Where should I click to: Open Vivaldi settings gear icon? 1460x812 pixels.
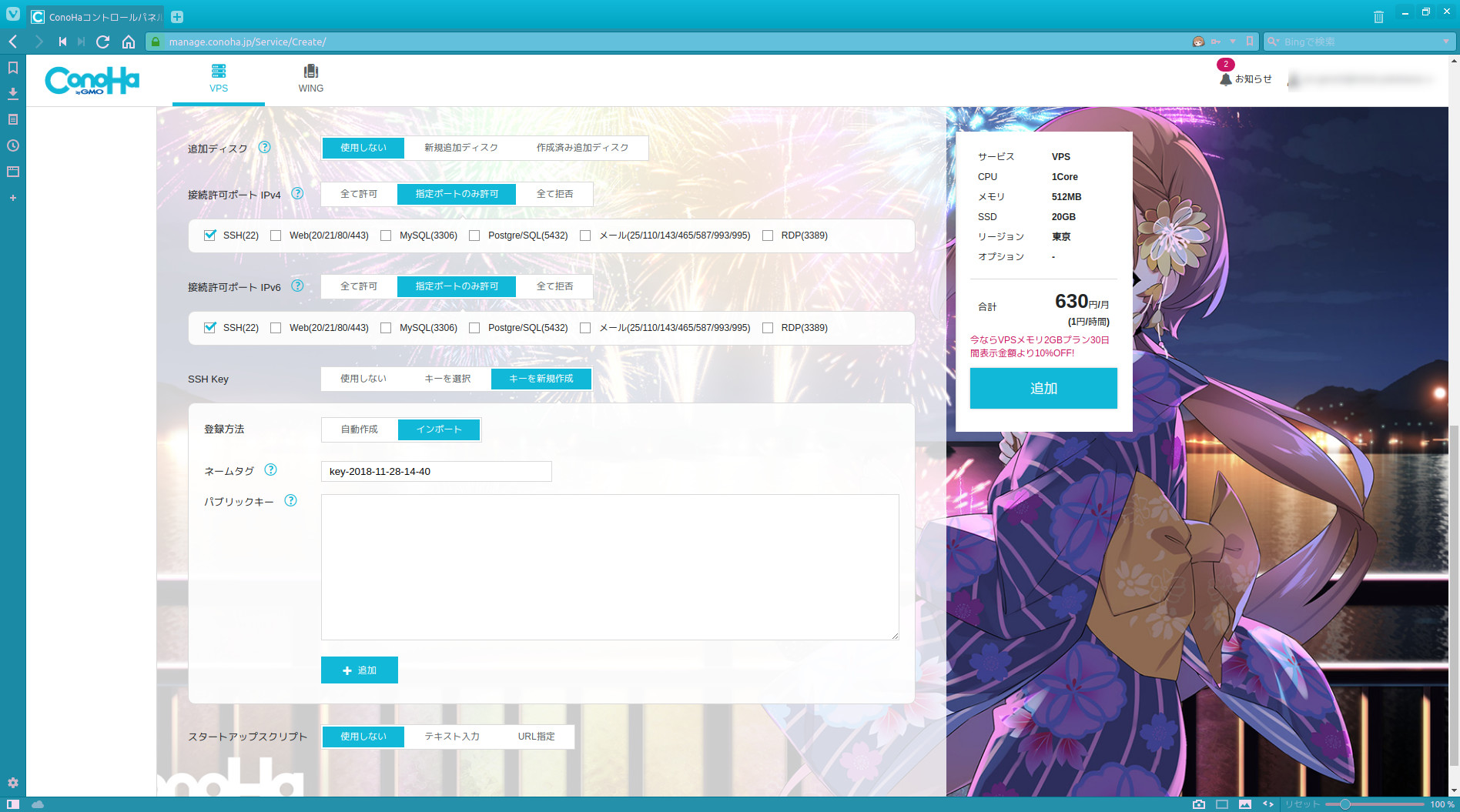pyautogui.click(x=13, y=783)
